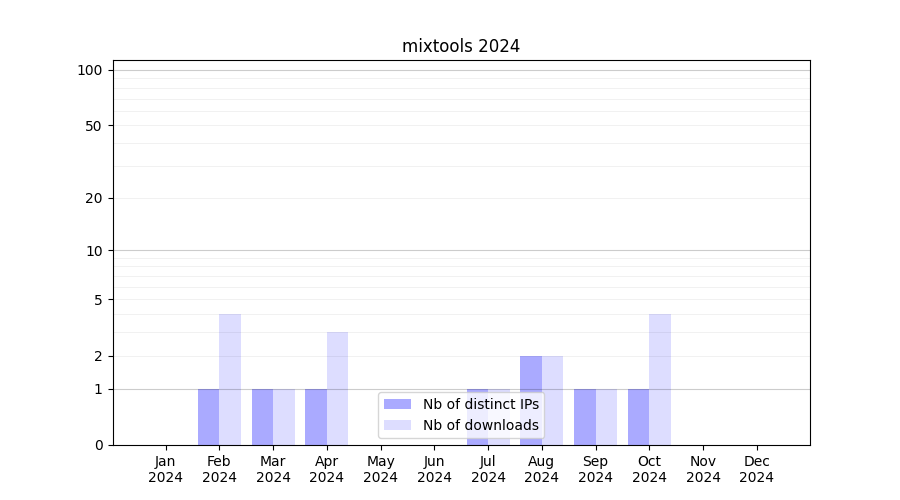The height and width of the screenshot is (500, 900).
Task: Click the light blue legend swatch for downloads
Action: [x=397, y=425]
